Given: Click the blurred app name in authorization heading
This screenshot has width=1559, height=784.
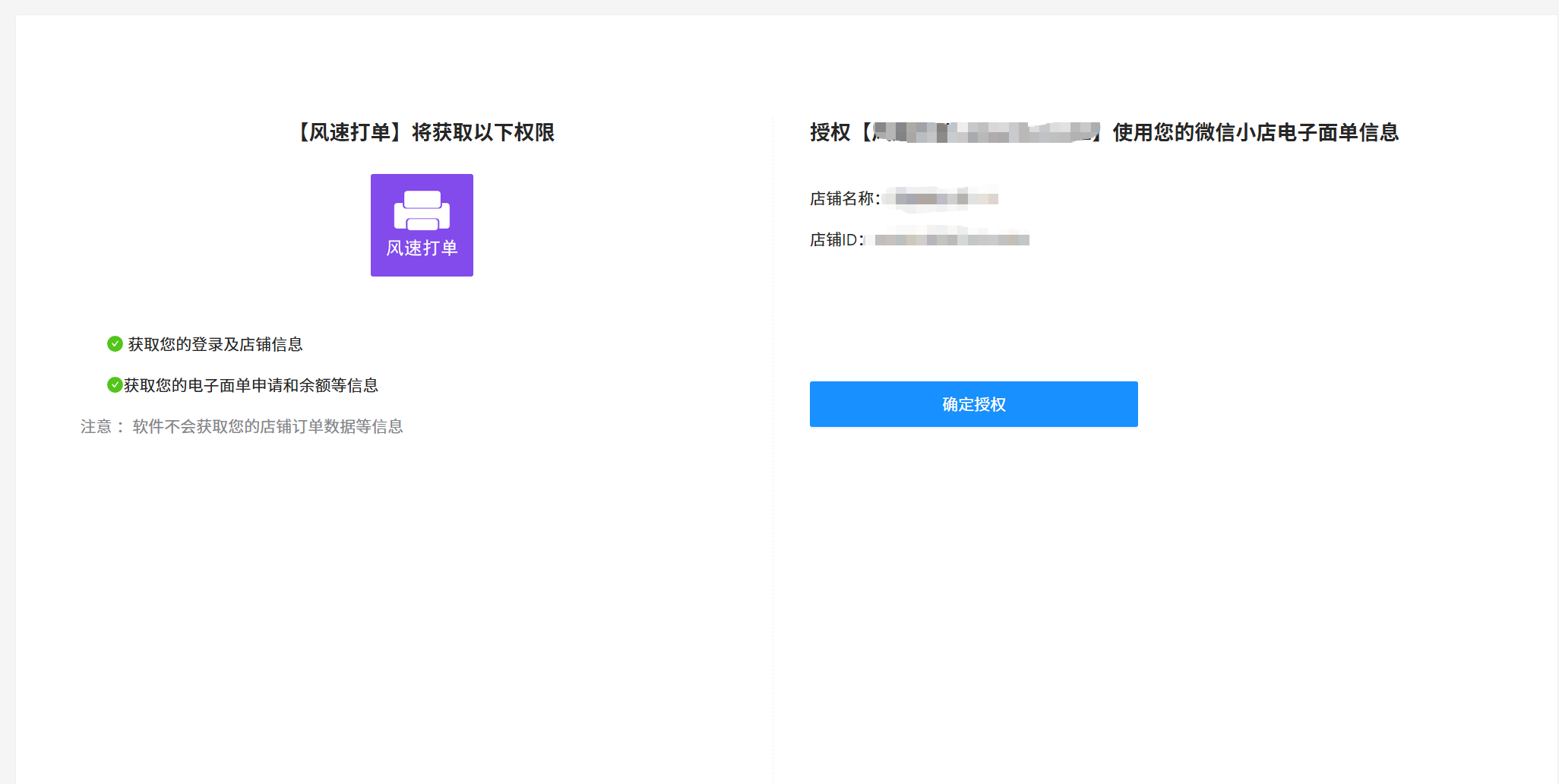Looking at the screenshot, I should (985, 132).
